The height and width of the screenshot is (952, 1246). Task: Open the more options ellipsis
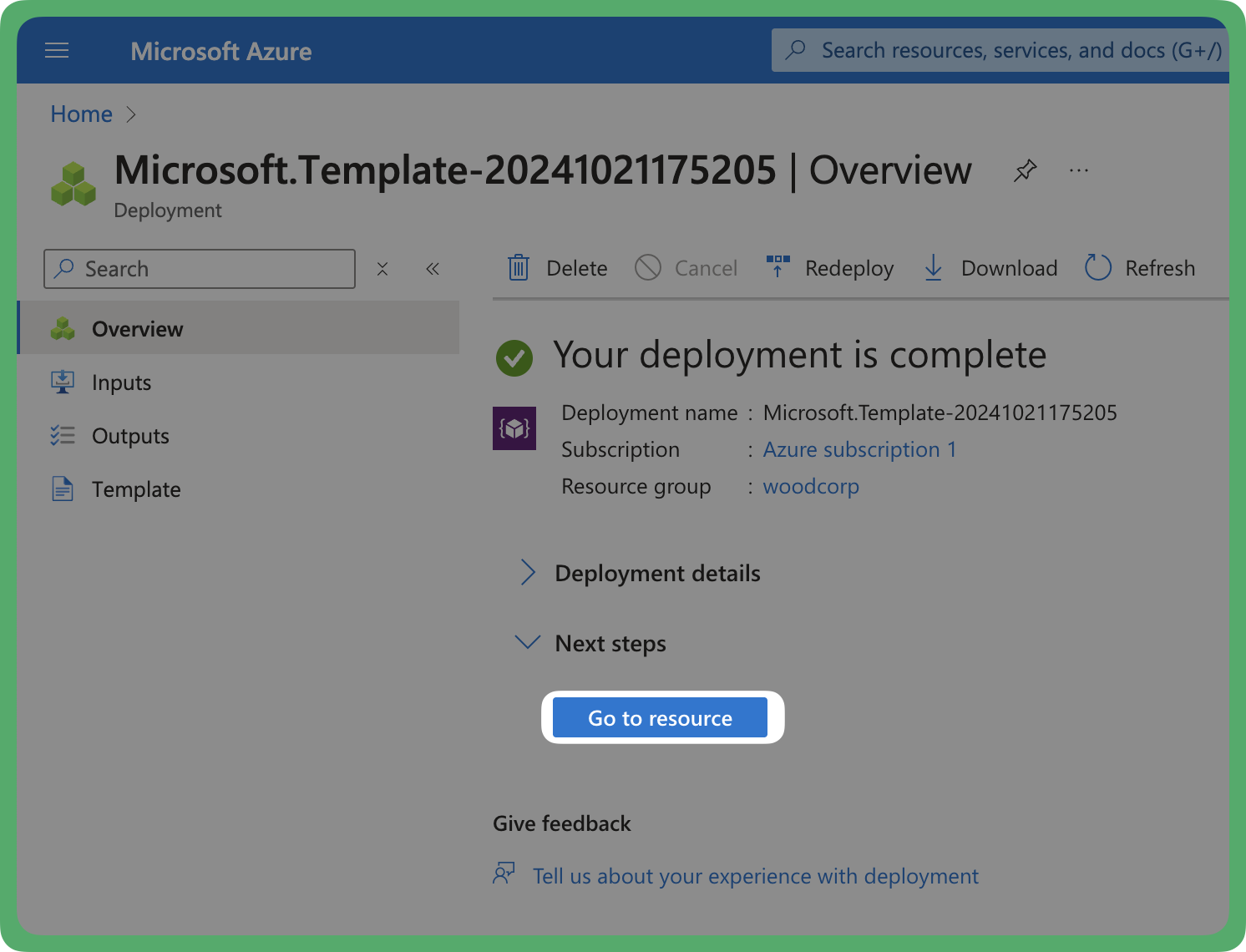[x=1078, y=170]
